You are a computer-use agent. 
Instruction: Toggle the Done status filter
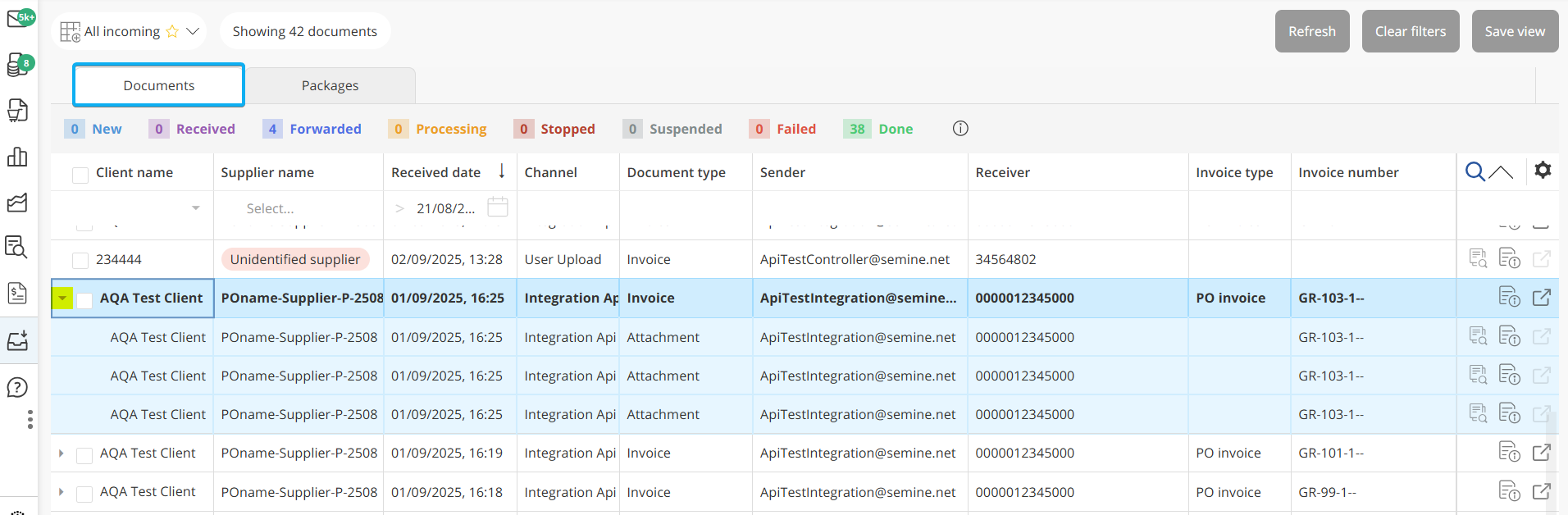coord(878,129)
